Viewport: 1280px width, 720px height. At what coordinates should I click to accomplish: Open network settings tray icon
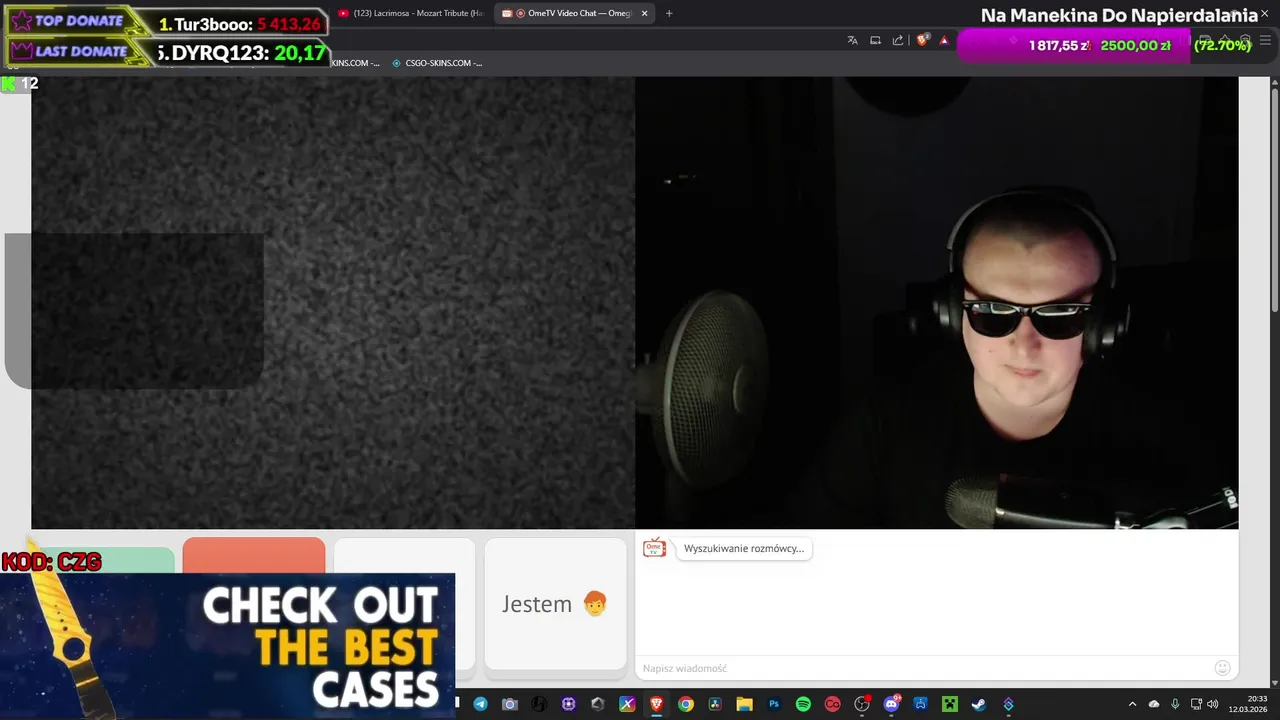coord(1196,704)
